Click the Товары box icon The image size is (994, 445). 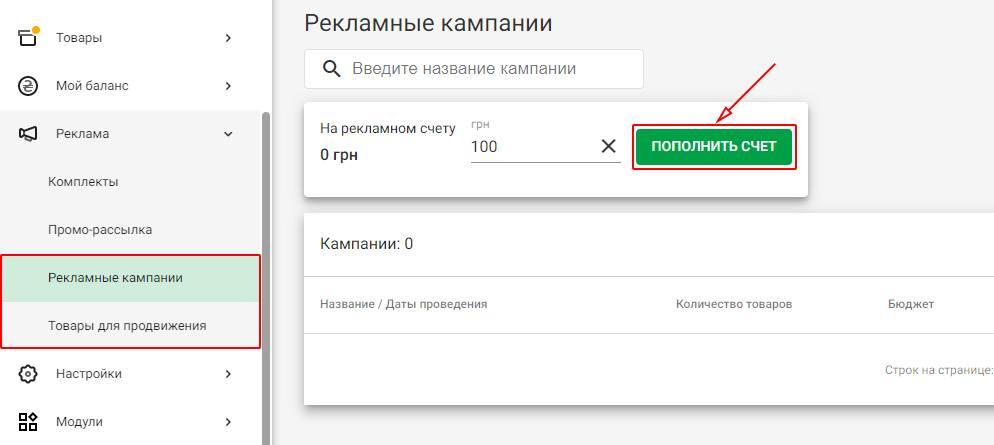28,37
